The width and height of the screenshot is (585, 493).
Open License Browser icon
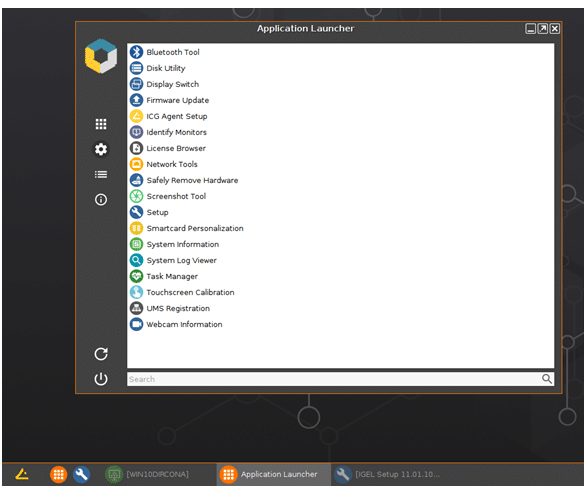pyautogui.click(x=136, y=148)
